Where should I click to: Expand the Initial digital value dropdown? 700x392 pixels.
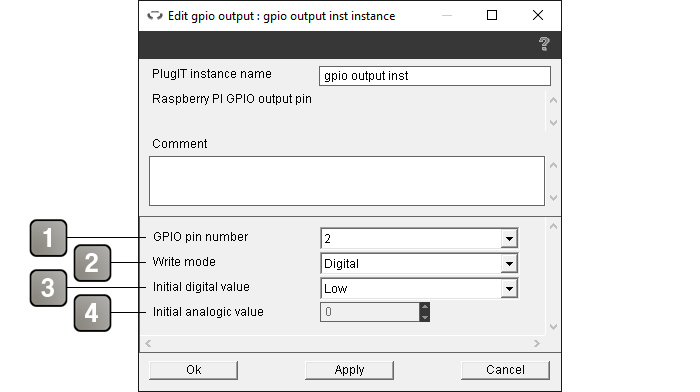coord(509,288)
